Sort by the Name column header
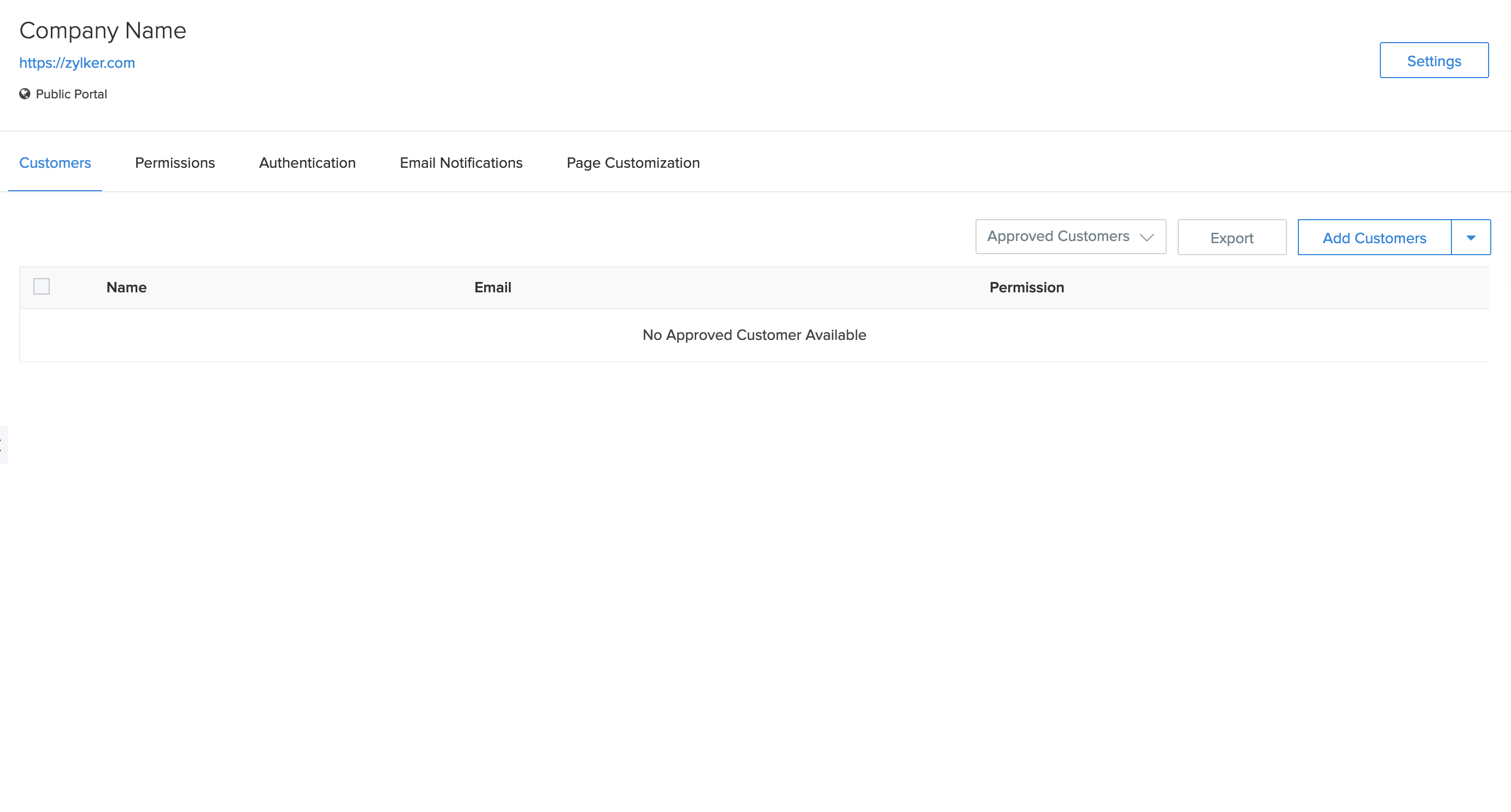The image size is (1511, 812). (x=126, y=287)
